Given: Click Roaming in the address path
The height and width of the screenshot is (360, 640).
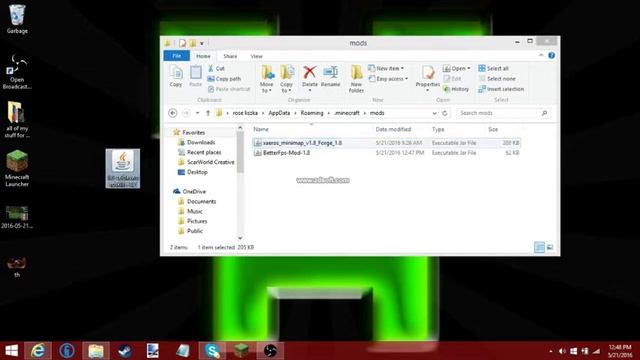Looking at the screenshot, I should (312, 113).
